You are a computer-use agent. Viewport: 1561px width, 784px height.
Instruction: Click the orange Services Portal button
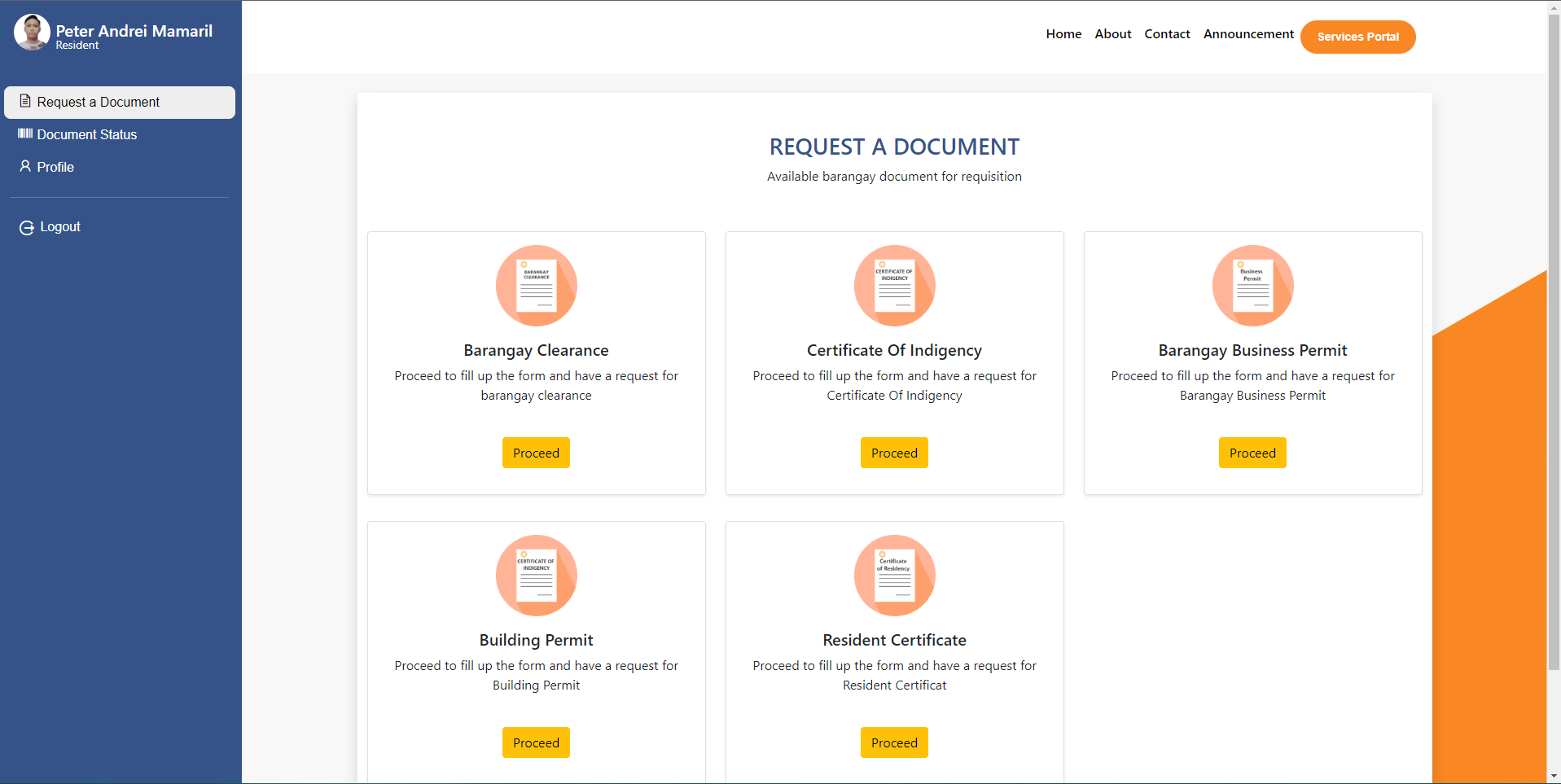tap(1357, 37)
